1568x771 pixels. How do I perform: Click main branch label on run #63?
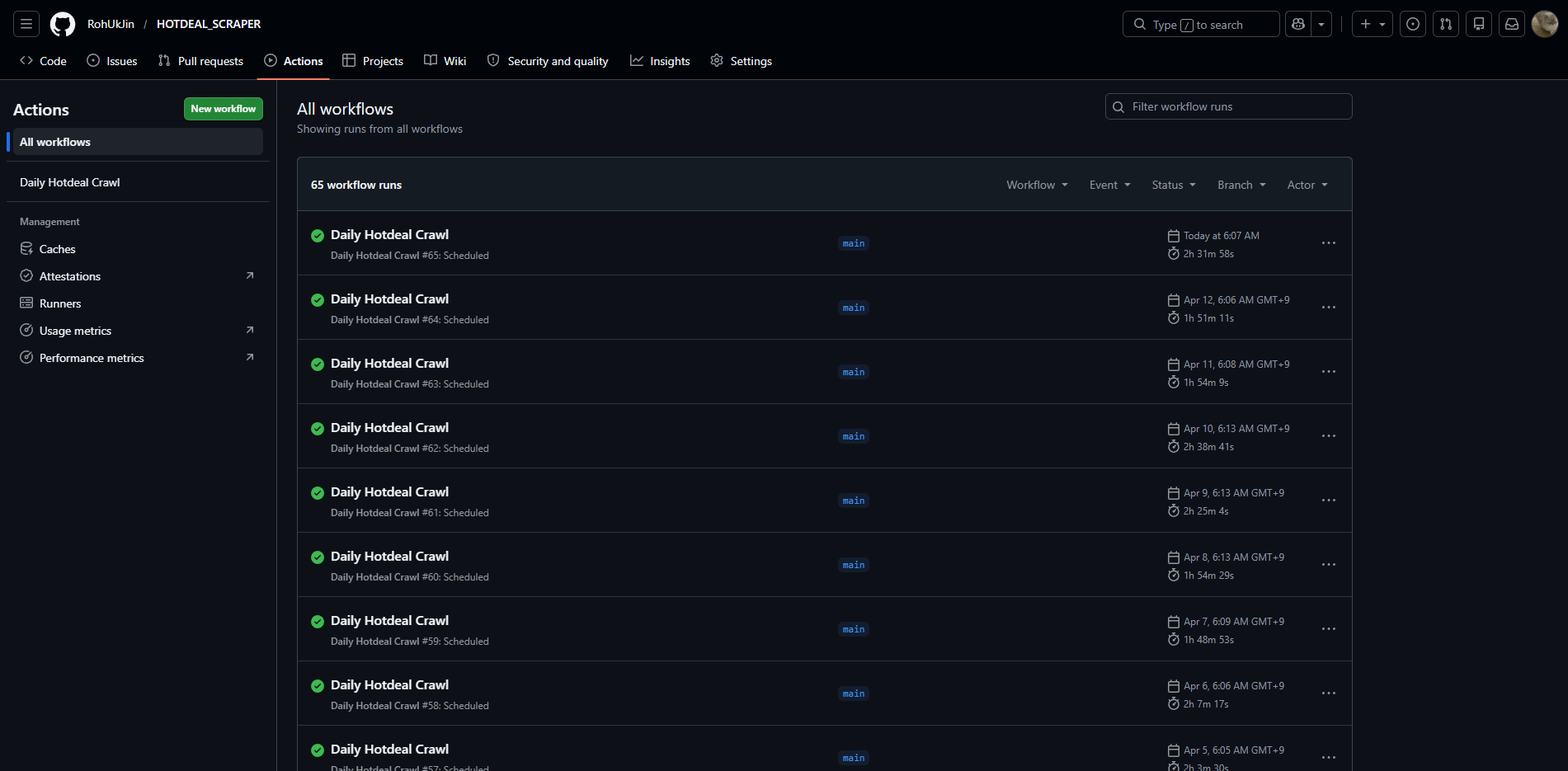pos(854,372)
